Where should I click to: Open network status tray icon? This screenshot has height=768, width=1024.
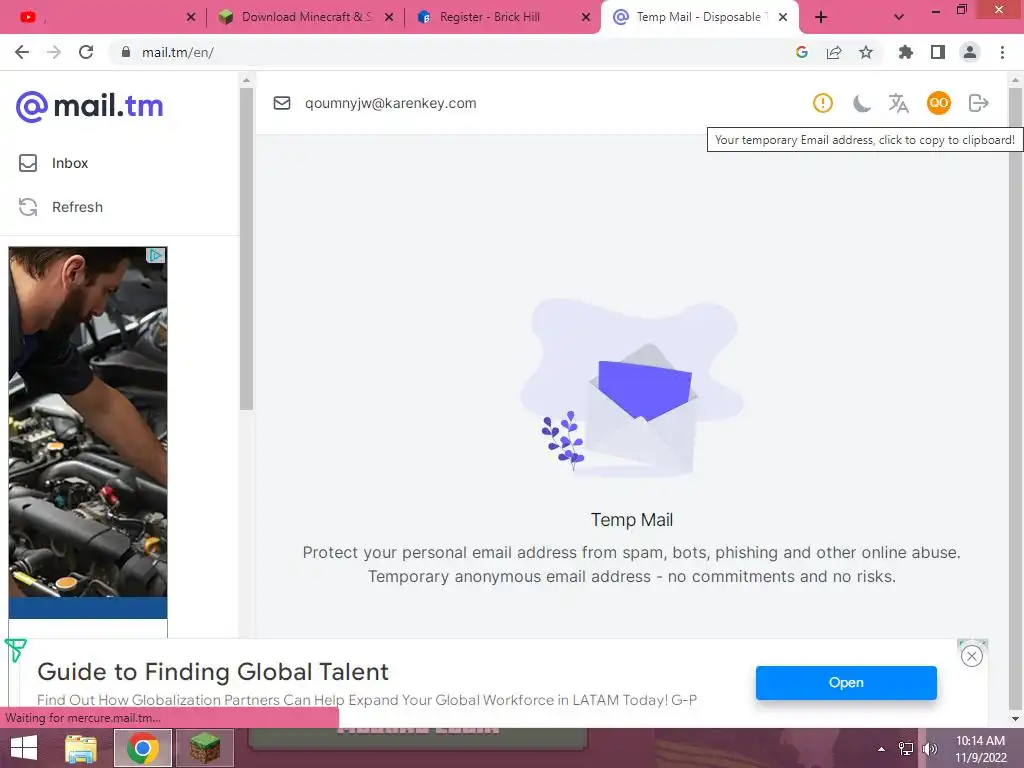(x=906, y=749)
